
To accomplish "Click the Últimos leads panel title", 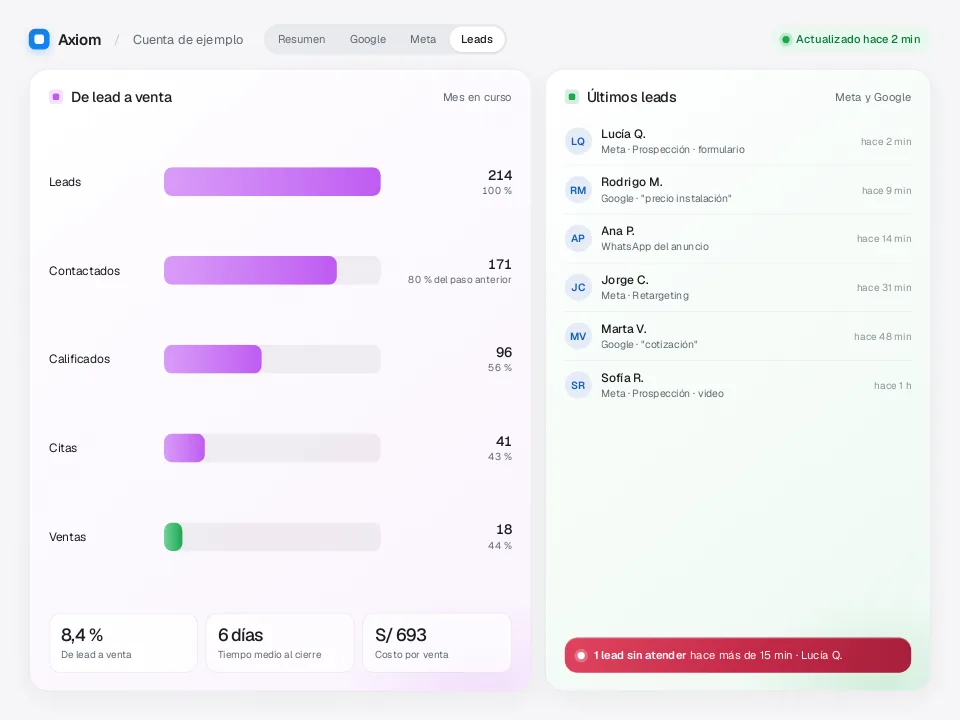I will tap(632, 97).
